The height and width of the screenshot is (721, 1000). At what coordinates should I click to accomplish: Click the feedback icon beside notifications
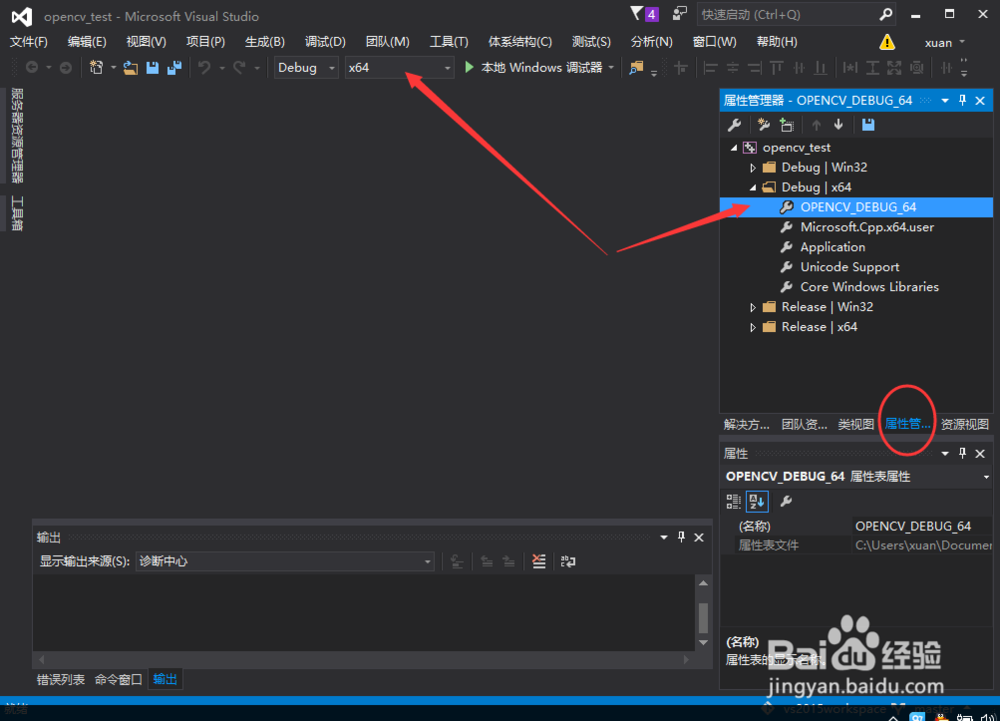680,13
